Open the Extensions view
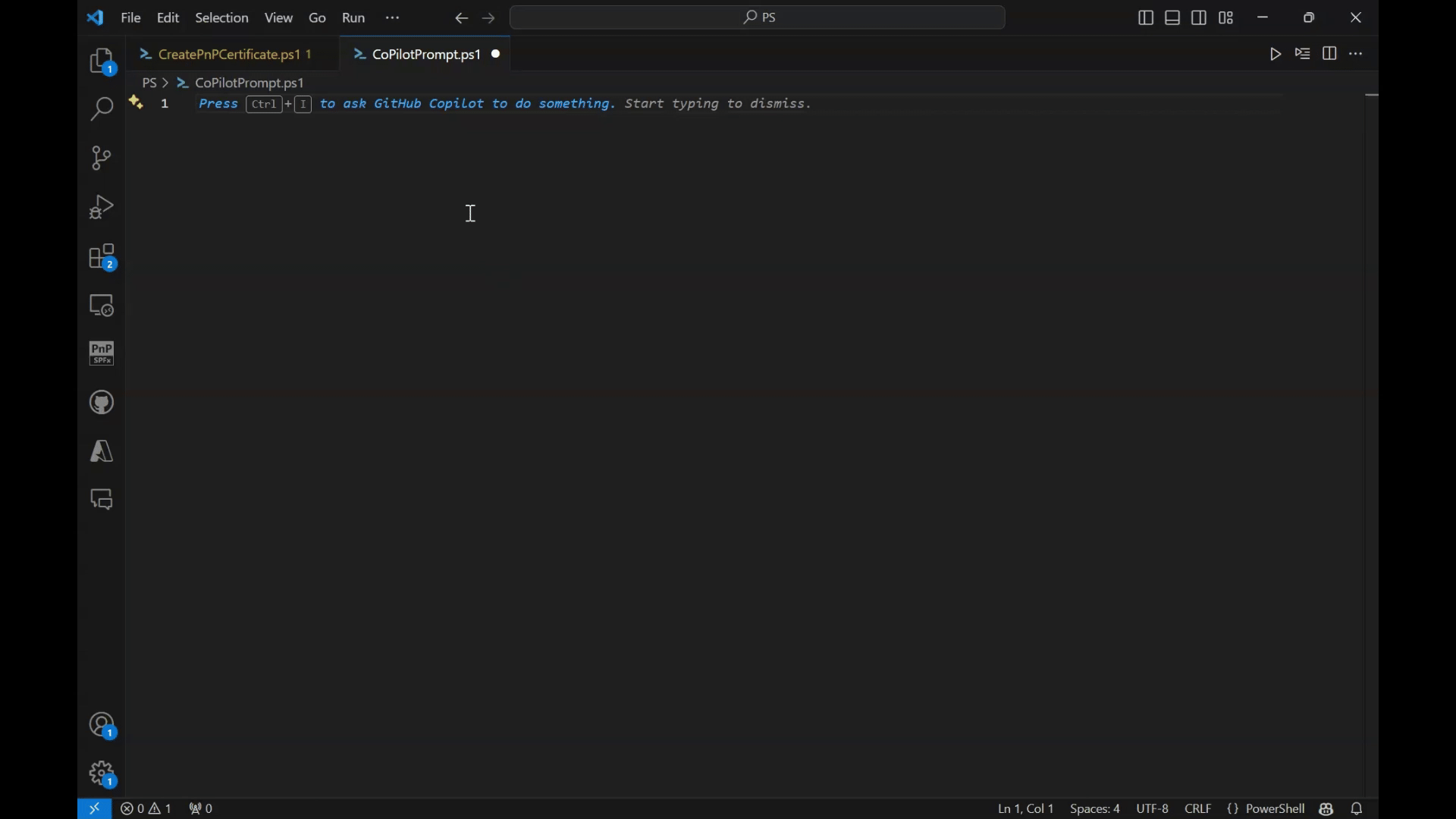Viewport: 1456px width, 819px height. [102, 257]
